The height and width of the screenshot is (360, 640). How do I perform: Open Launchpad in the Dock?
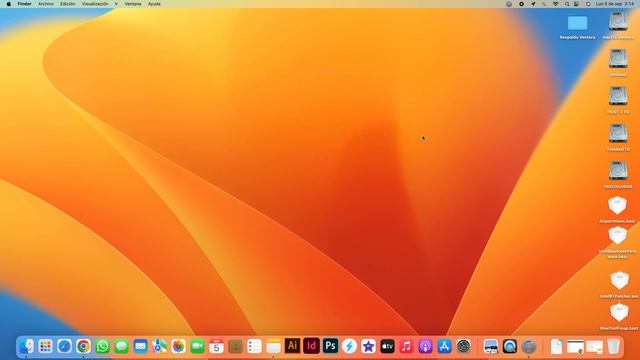(x=45, y=346)
